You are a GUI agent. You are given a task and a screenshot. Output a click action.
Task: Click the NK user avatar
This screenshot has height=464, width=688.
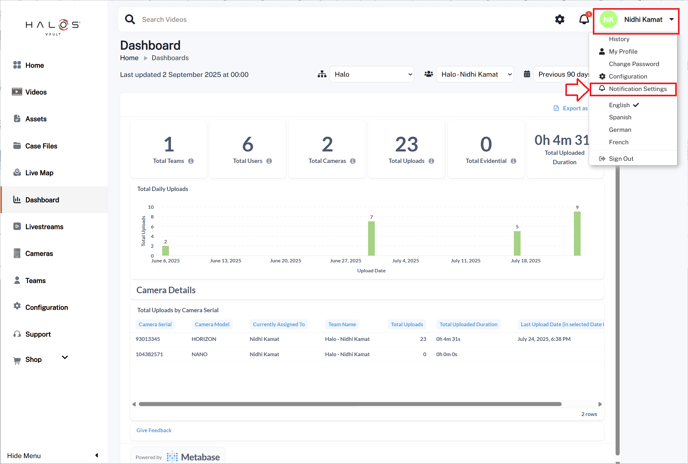608,19
